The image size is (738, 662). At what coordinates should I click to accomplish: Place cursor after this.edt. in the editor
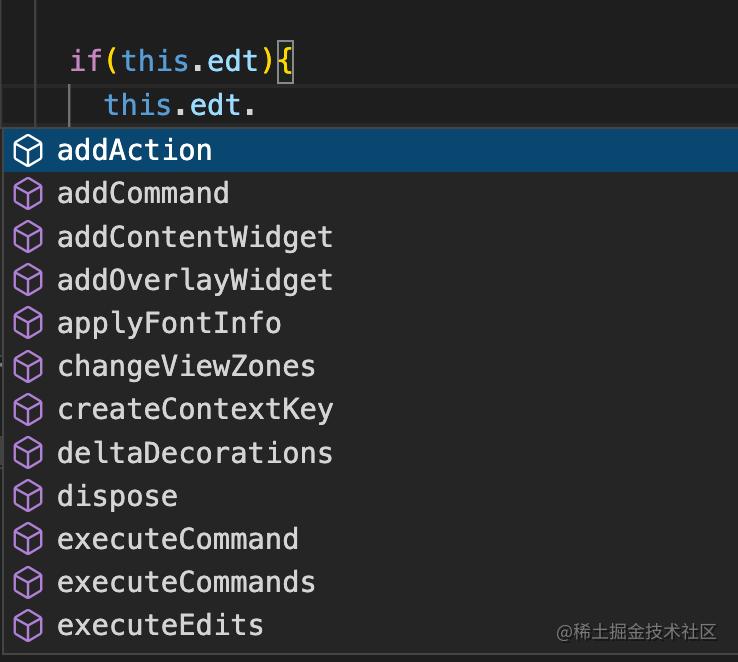coord(258,104)
